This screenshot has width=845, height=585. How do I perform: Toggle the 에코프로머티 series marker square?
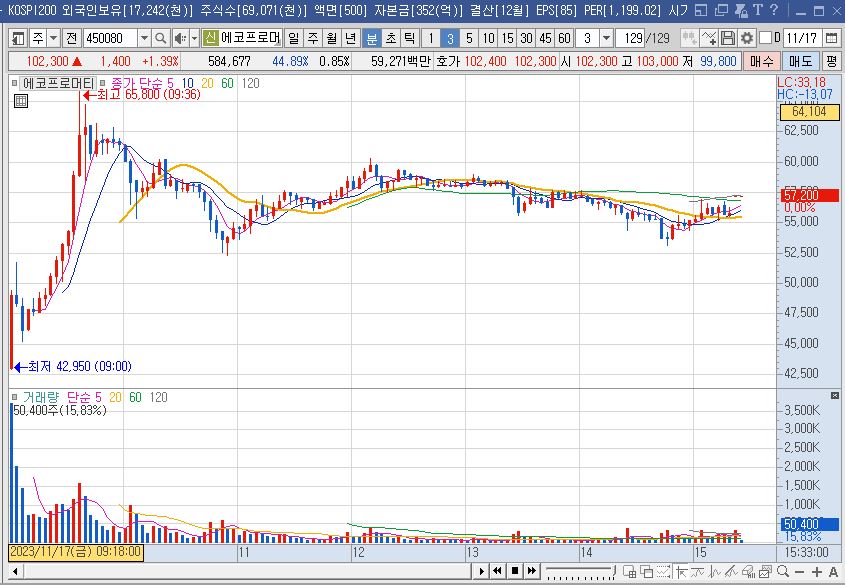click(x=15, y=83)
